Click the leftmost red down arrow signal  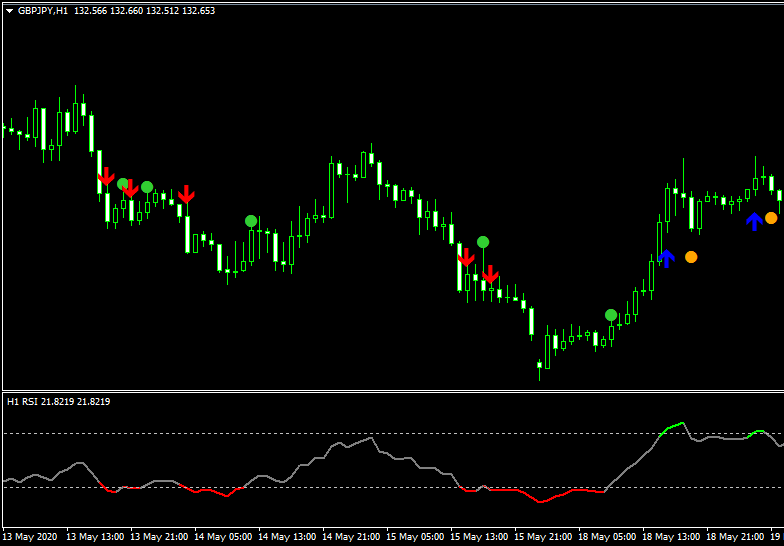(106, 178)
